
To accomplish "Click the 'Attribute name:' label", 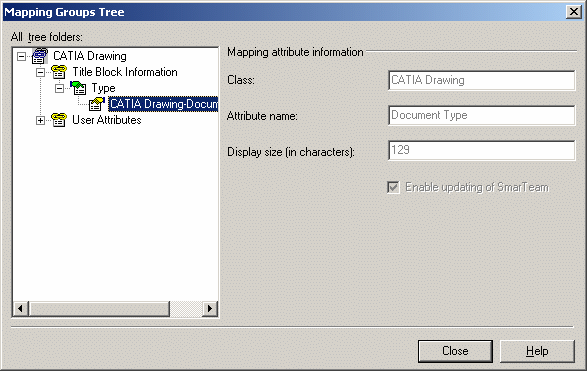I will [262, 116].
